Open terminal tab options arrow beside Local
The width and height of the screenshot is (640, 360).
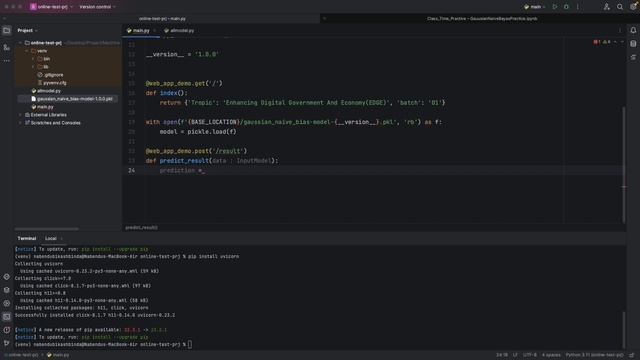tap(62, 238)
